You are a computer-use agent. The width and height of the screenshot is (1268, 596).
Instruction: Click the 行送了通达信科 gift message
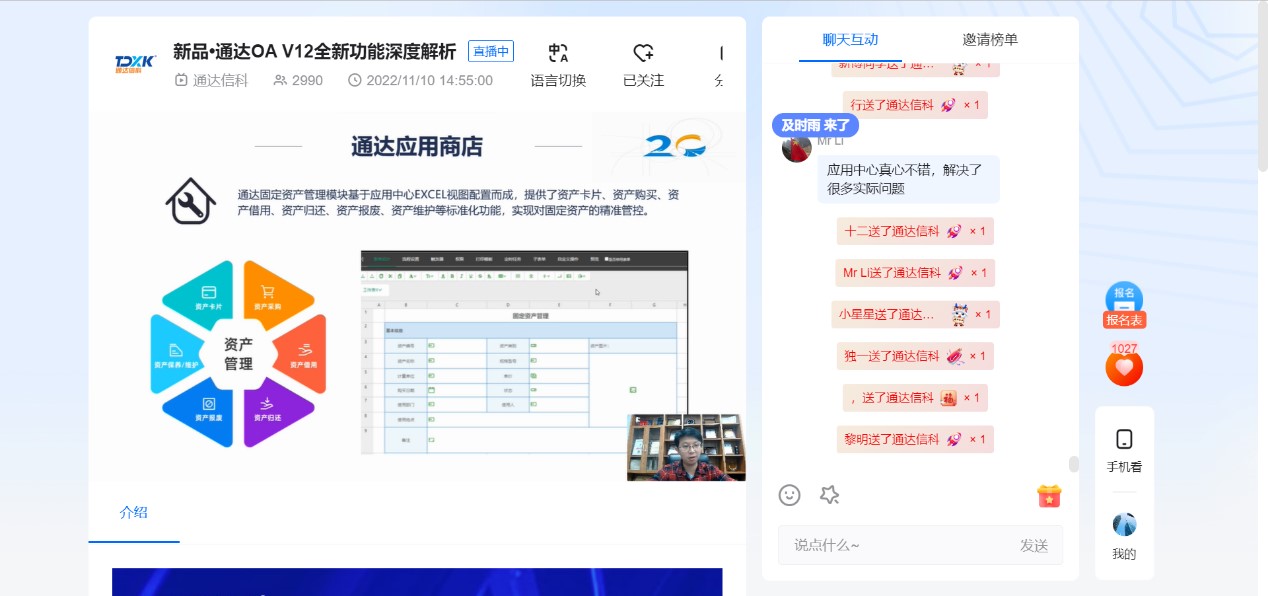[915, 105]
